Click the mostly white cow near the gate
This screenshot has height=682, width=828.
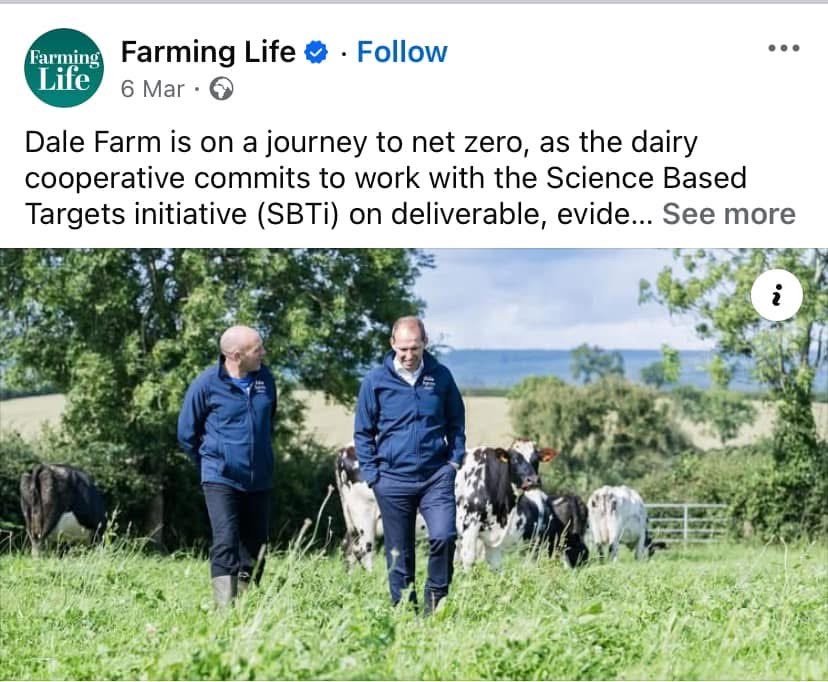pyautogui.click(x=619, y=520)
